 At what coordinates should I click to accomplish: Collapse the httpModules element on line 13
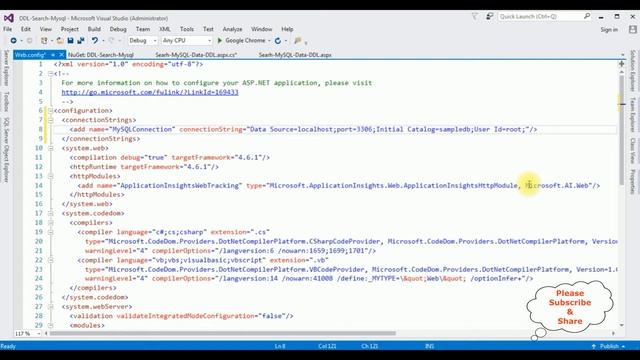click(50, 176)
